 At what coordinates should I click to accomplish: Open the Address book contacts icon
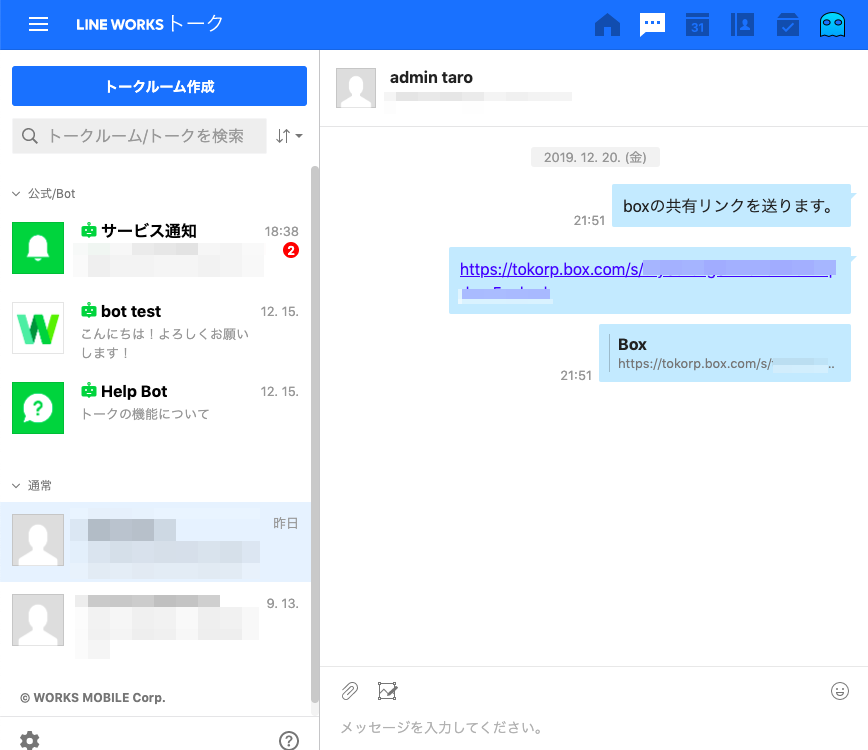click(x=742, y=25)
